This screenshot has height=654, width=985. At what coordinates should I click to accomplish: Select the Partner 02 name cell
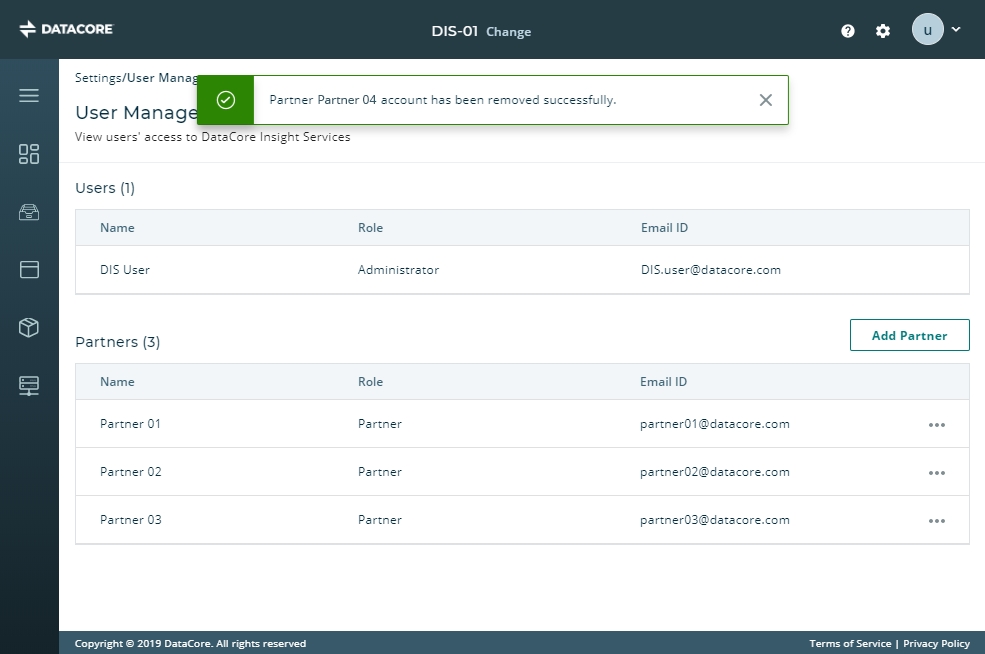point(131,472)
